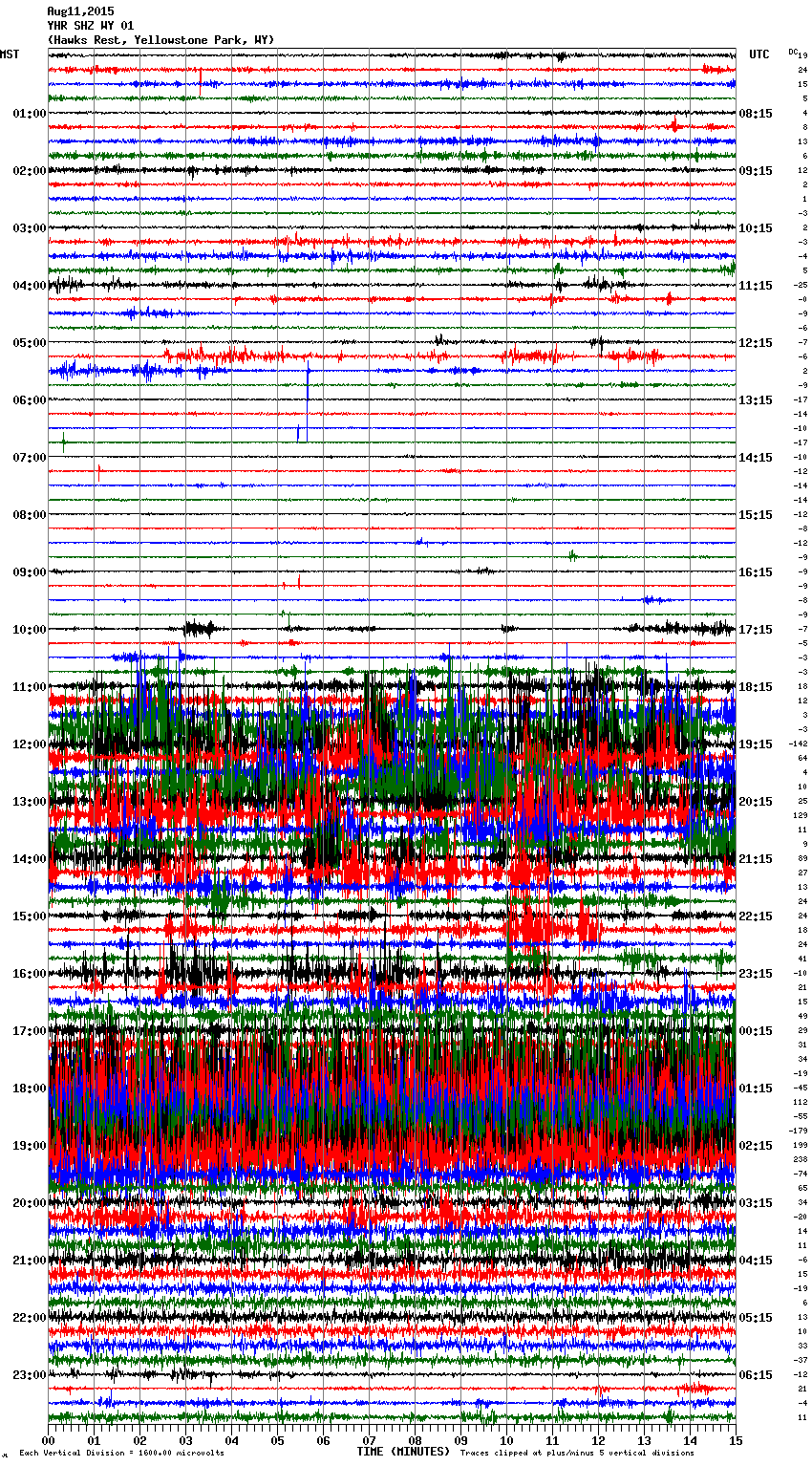Select the DC offset value '129'
The width and height of the screenshot is (812, 1466).
801,815
